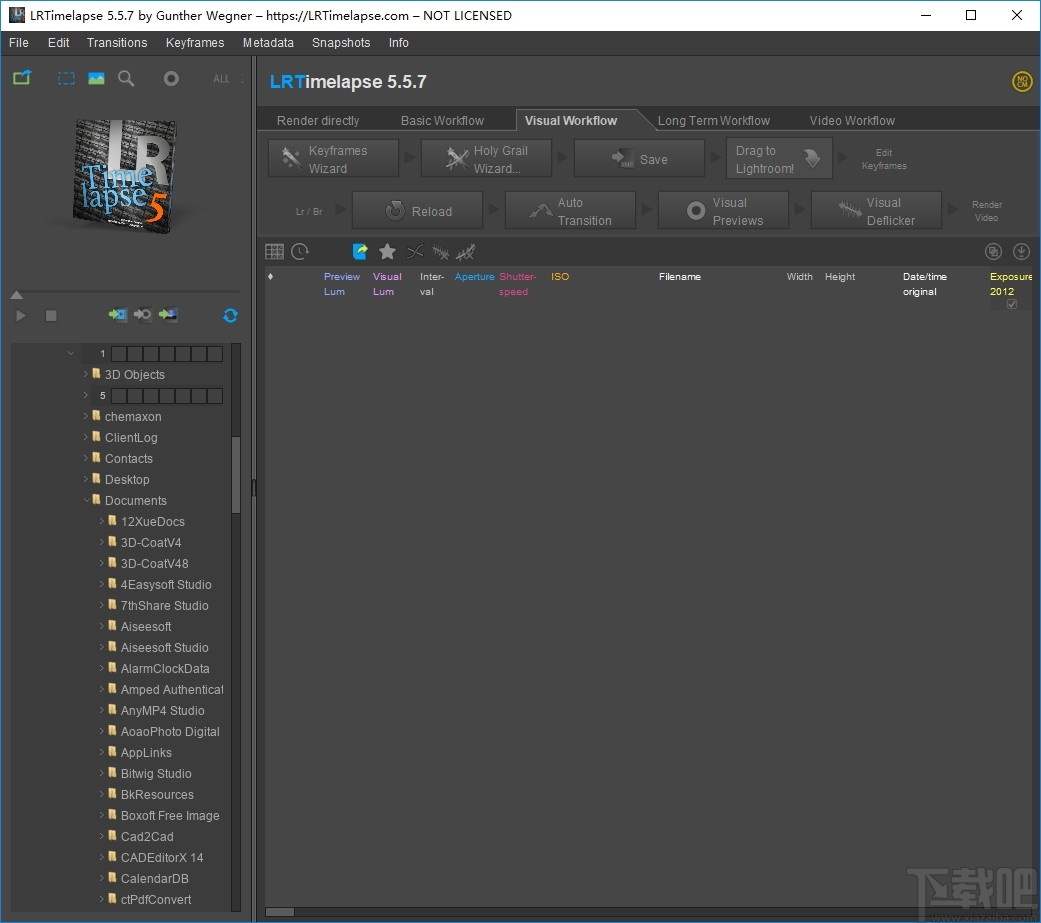1041x923 pixels.
Task: Click the landscape image preview icon
Action: click(x=96, y=78)
